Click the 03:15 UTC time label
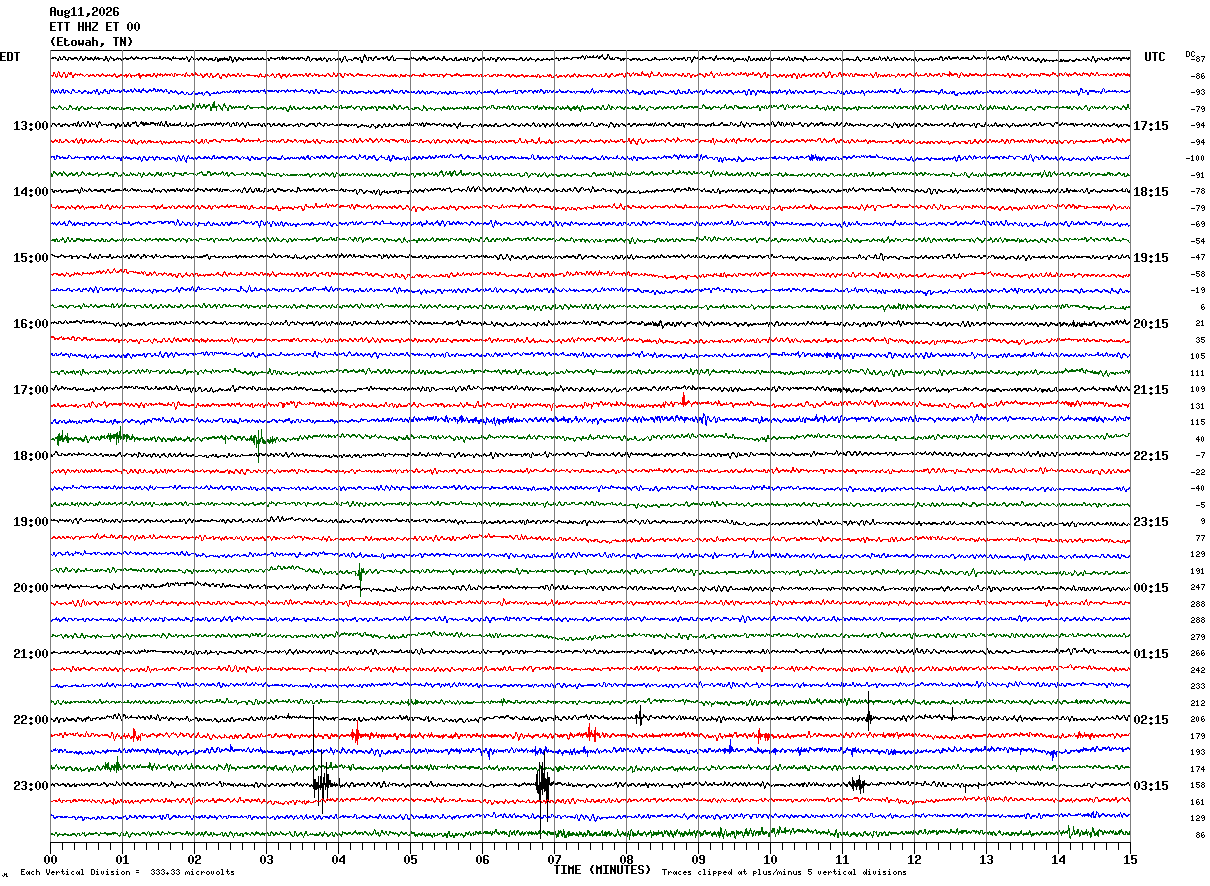The height and width of the screenshot is (886, 1210). (x=1151, y=786)
